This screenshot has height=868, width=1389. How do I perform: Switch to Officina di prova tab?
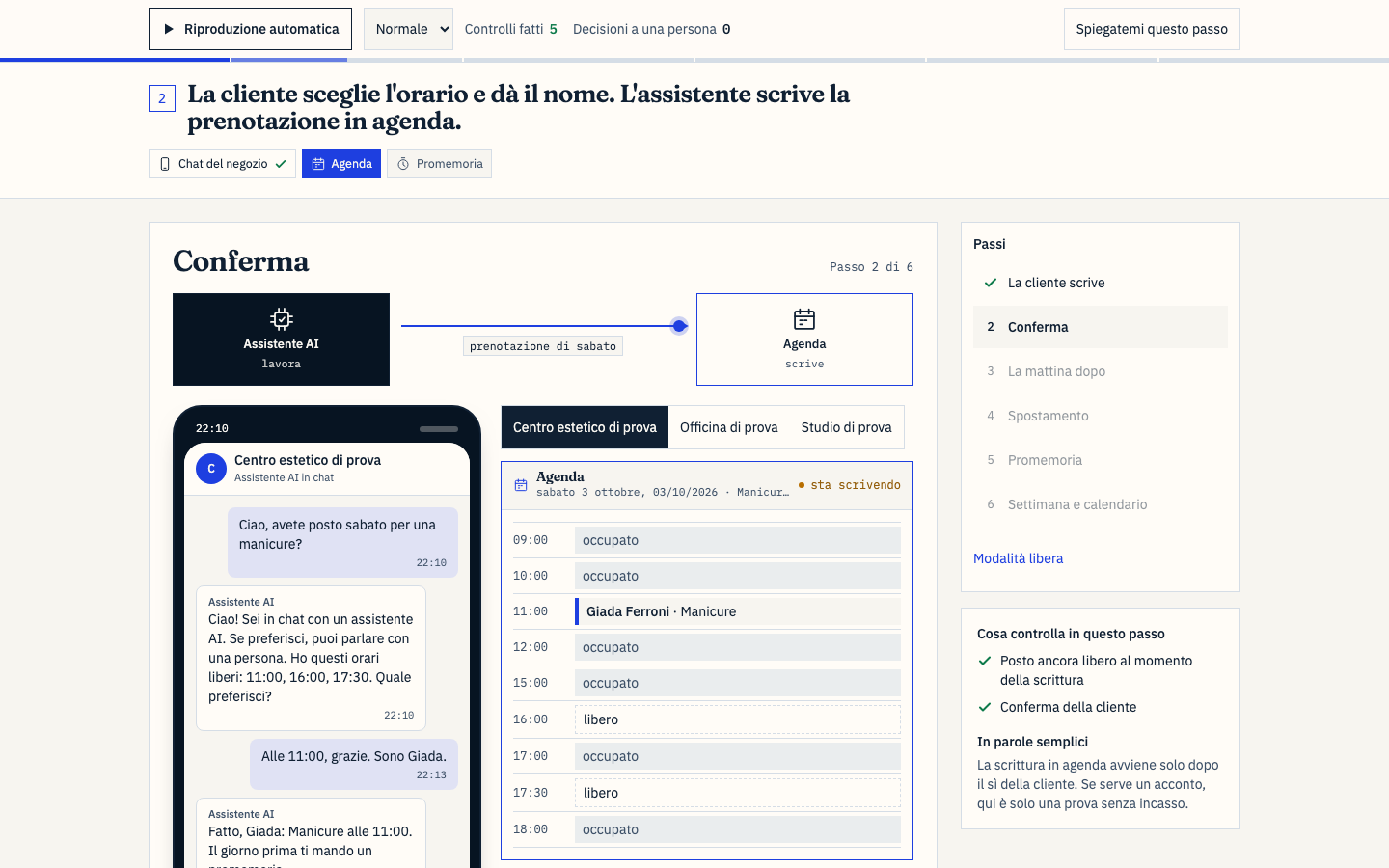click(x=728, y=427)
